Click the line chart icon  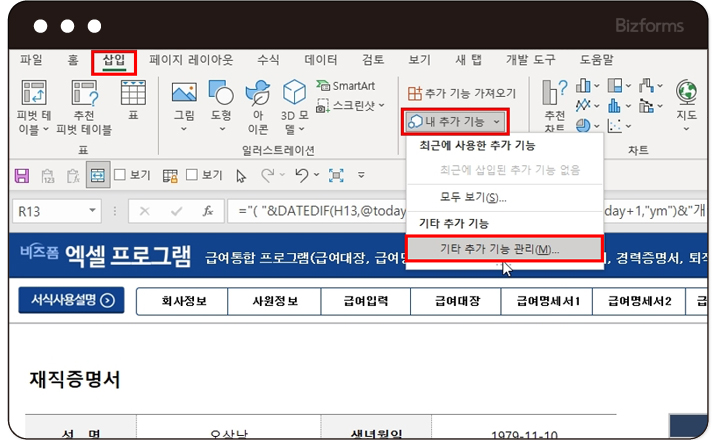583,106
